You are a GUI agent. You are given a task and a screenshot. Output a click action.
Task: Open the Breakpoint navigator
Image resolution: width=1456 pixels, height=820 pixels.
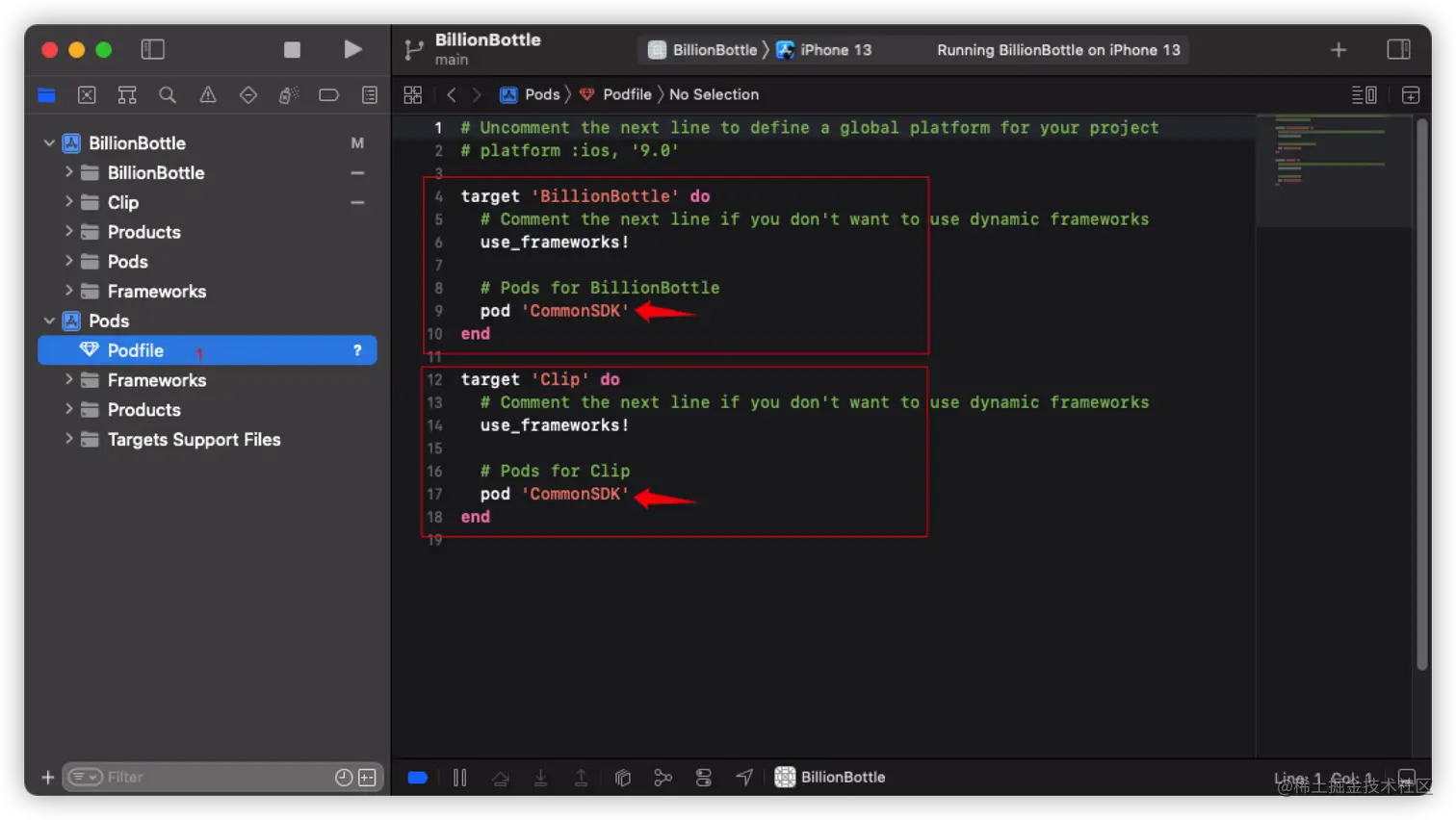pos(329,94)
